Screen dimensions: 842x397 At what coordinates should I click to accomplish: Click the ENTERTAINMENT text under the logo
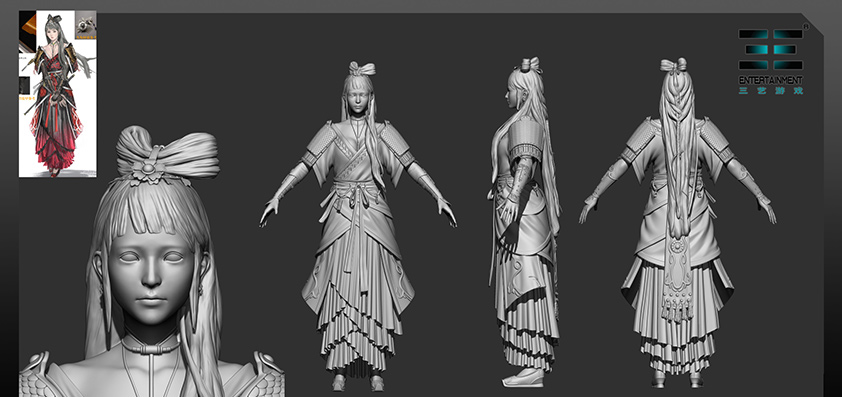[x=771, y=80]
